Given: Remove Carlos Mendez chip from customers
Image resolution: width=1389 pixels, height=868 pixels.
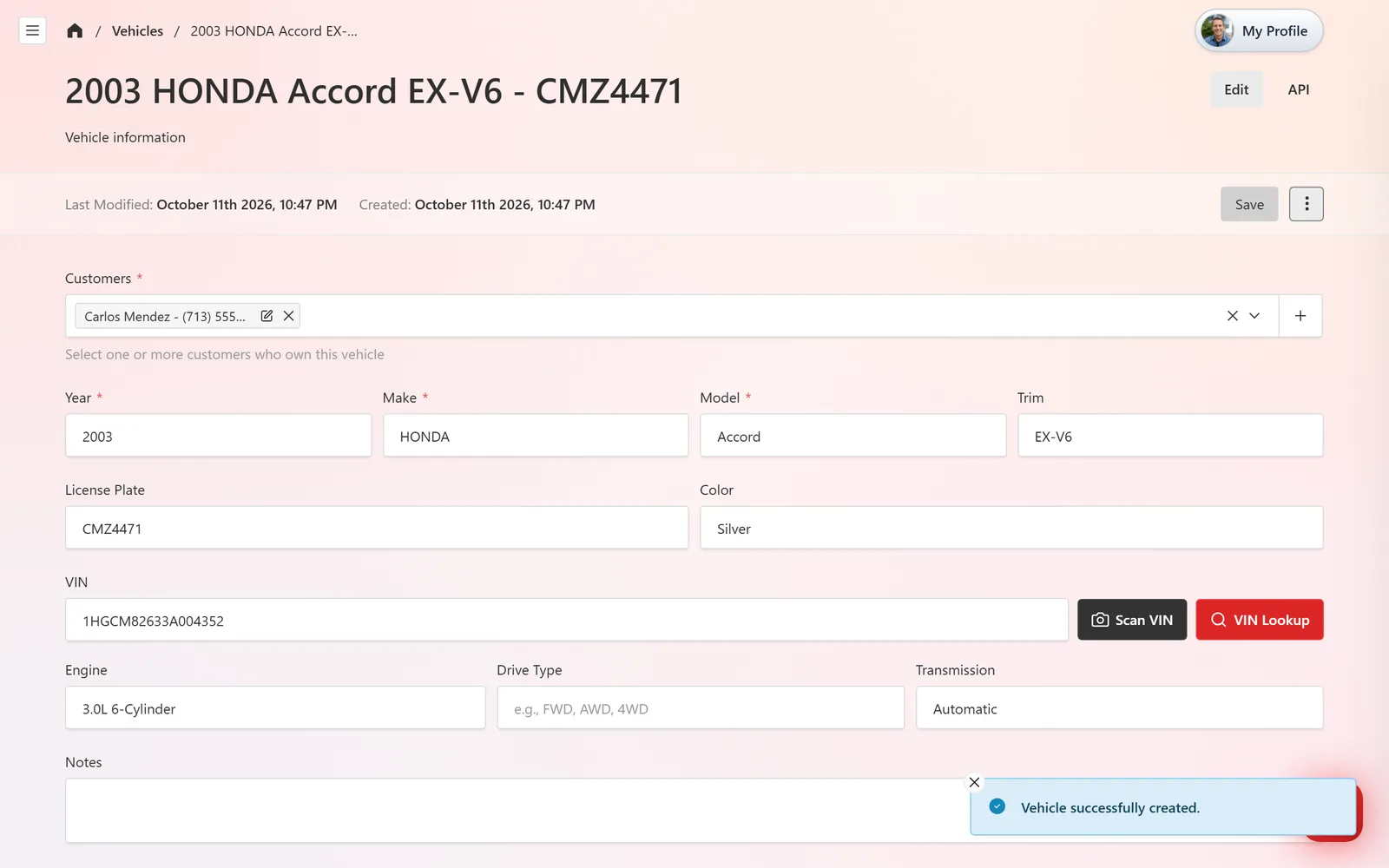Looking at the screenshot, I should [x=288, y=316].
